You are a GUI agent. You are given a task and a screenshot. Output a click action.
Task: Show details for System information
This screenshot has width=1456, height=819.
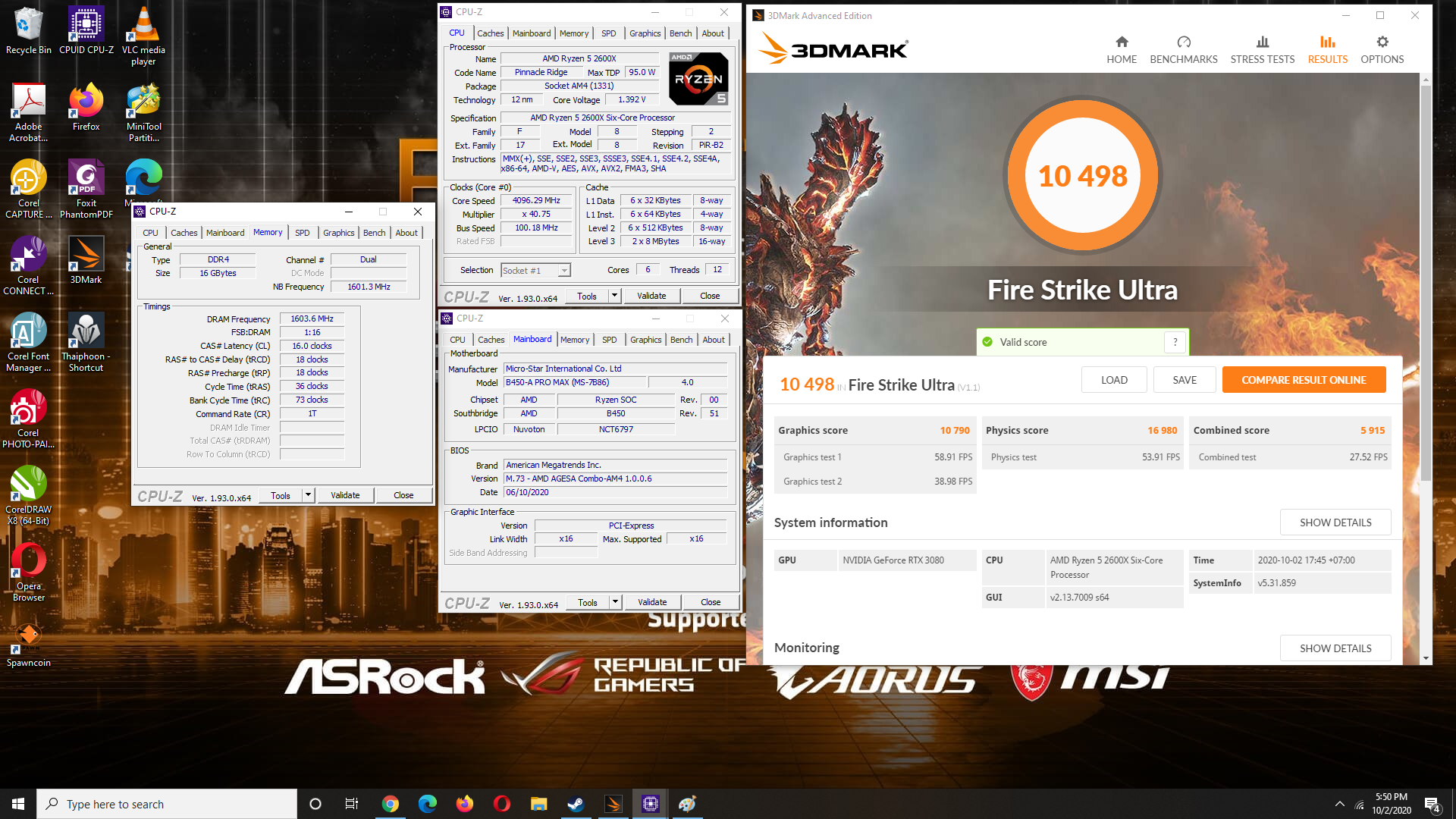[x=1335, y=522]
